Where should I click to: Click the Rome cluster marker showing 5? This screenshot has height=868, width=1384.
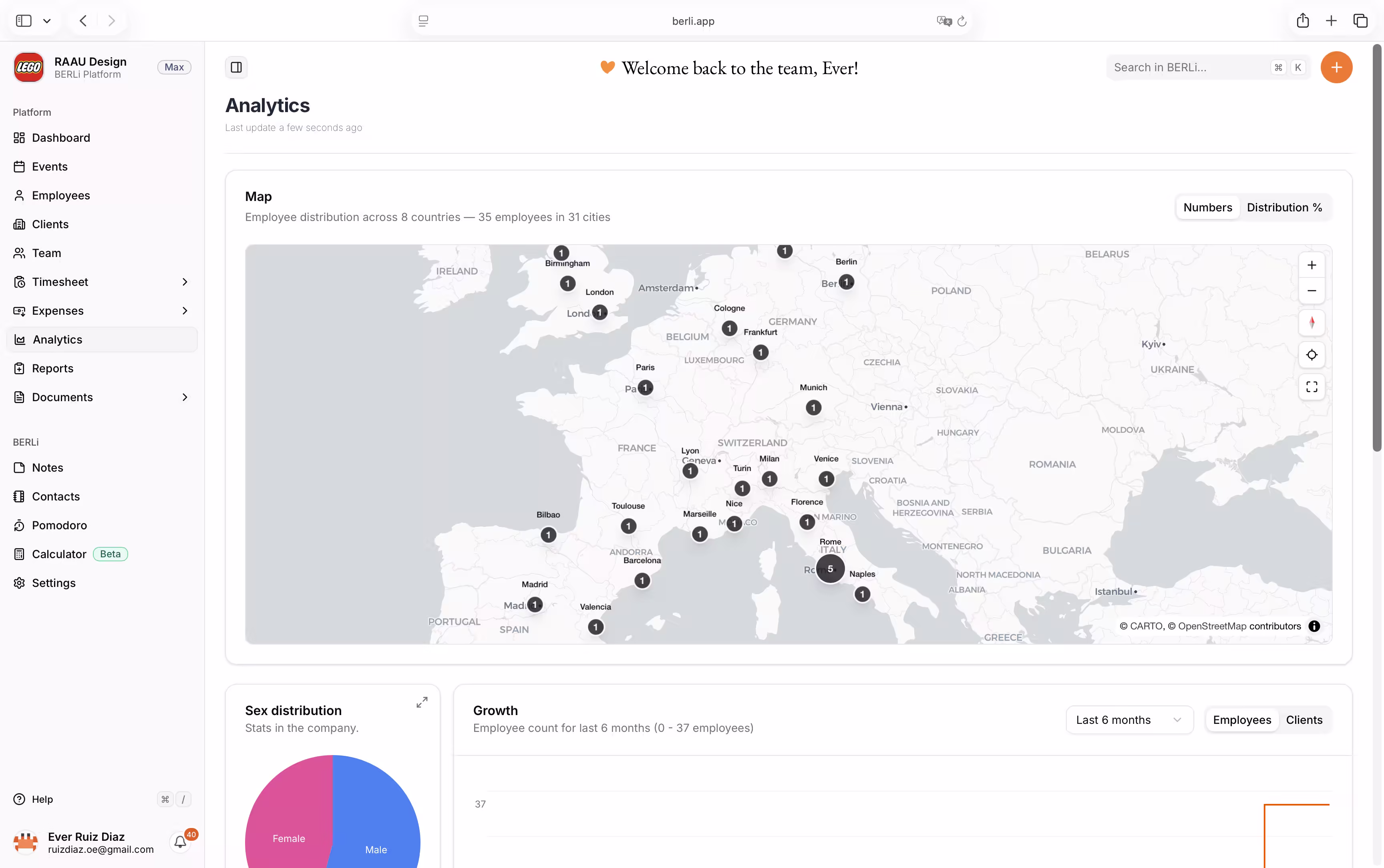click(830, 569)
